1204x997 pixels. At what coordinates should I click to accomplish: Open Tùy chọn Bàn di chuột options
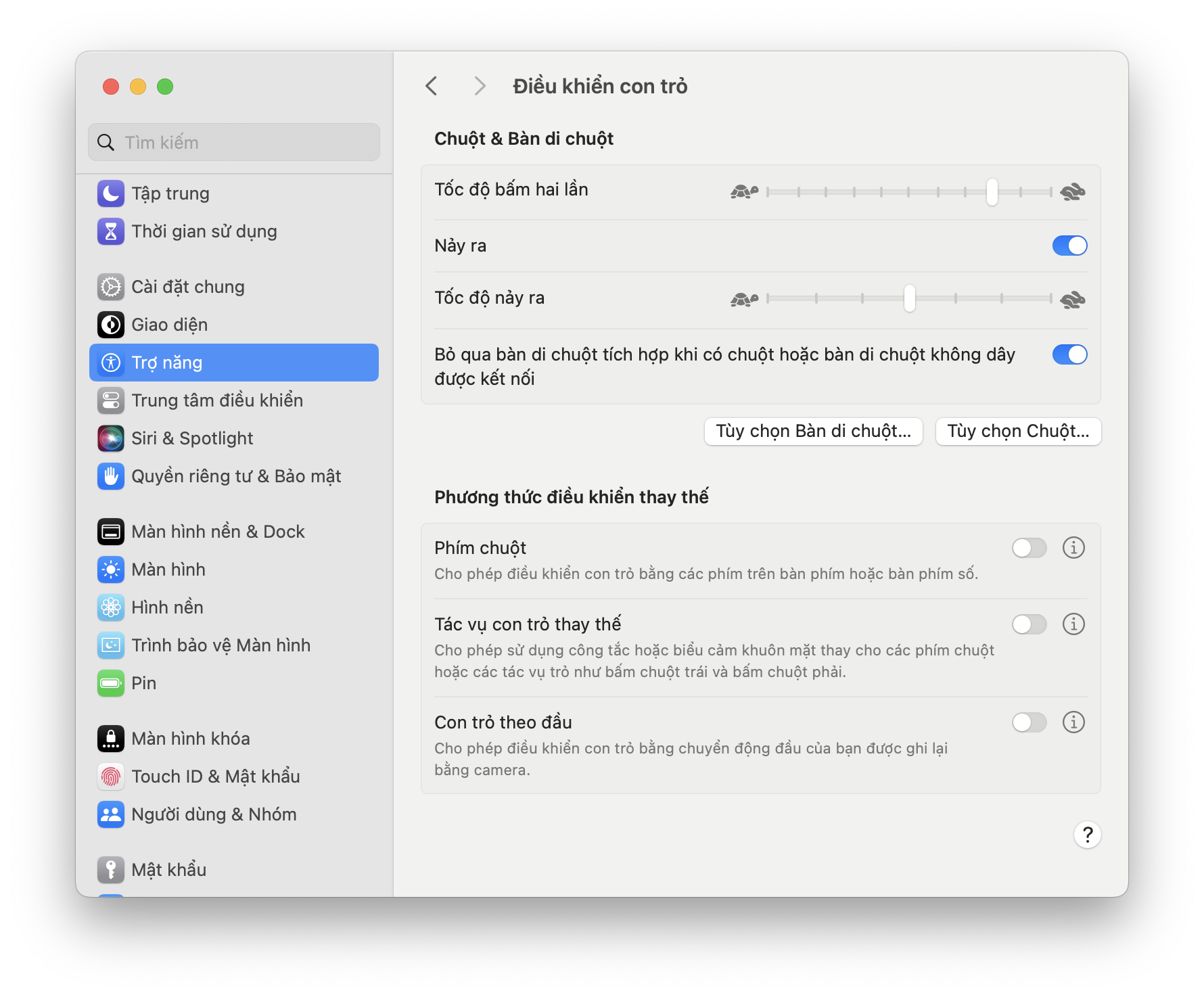(x=814, y=432)
